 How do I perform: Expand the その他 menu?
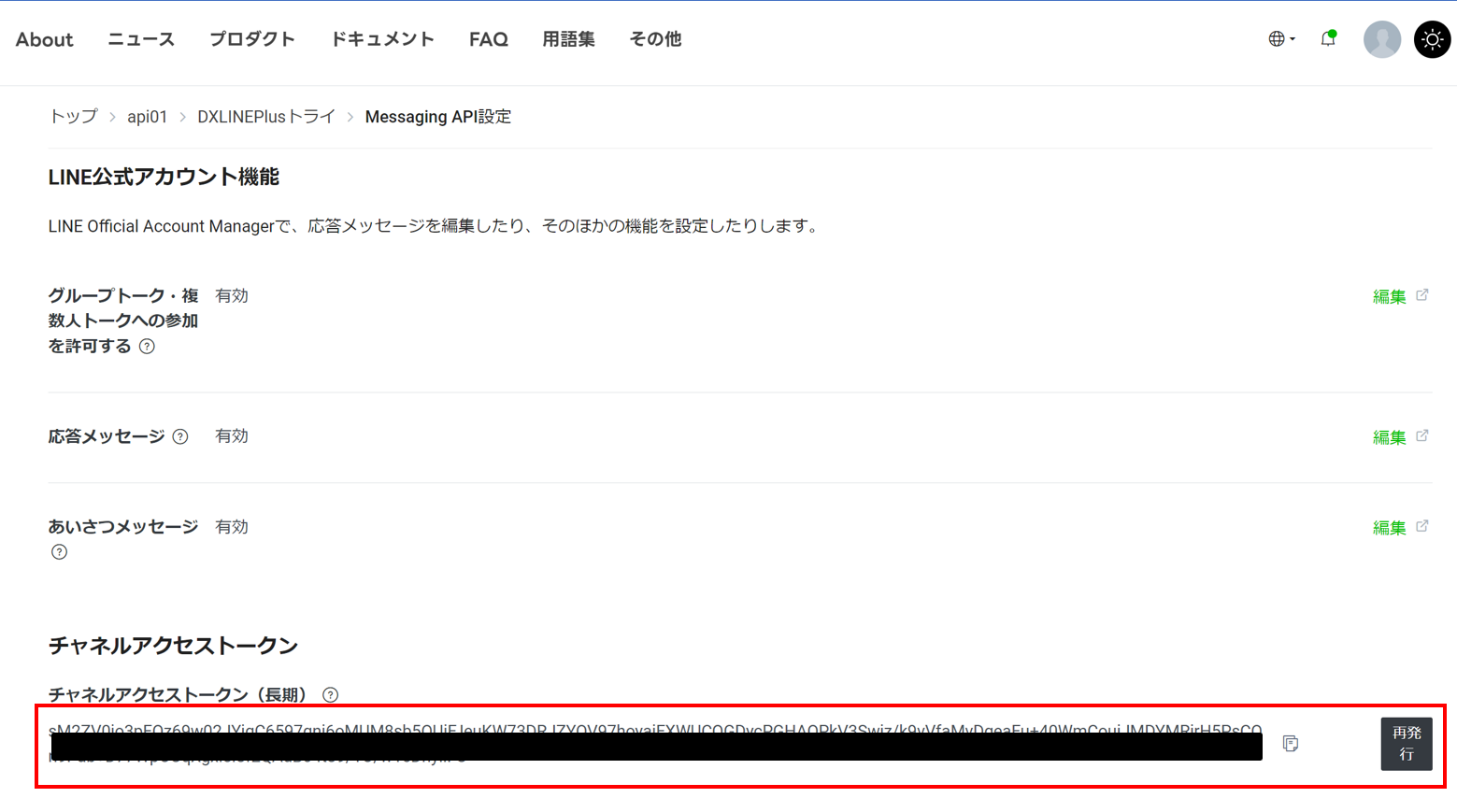(655, 39)
